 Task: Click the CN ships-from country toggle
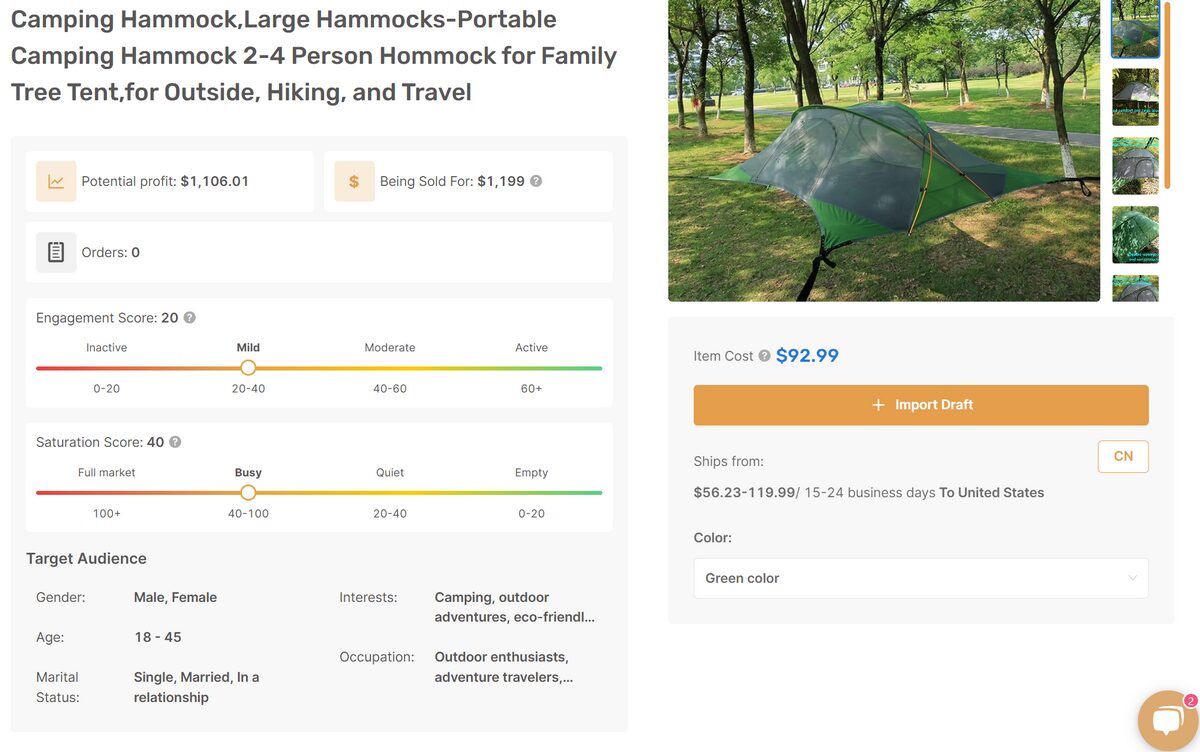coord(1122,456)
